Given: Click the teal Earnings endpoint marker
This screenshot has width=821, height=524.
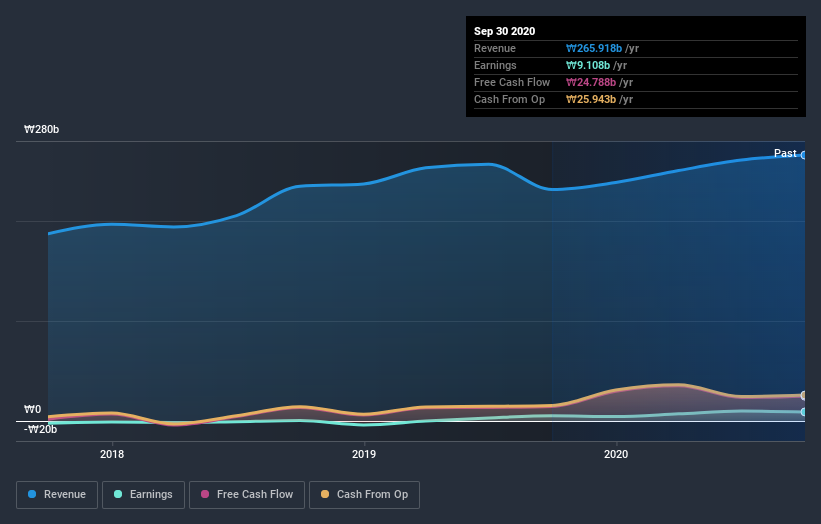Looking at the screenshot, I should pyautogui.click(x=804, y=412).
